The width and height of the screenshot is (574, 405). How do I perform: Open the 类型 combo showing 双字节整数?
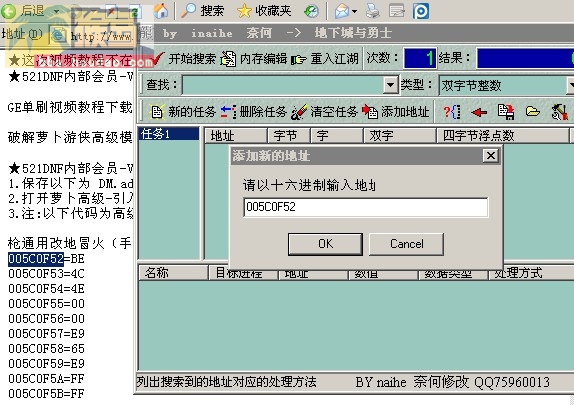(x=505, y=85)
